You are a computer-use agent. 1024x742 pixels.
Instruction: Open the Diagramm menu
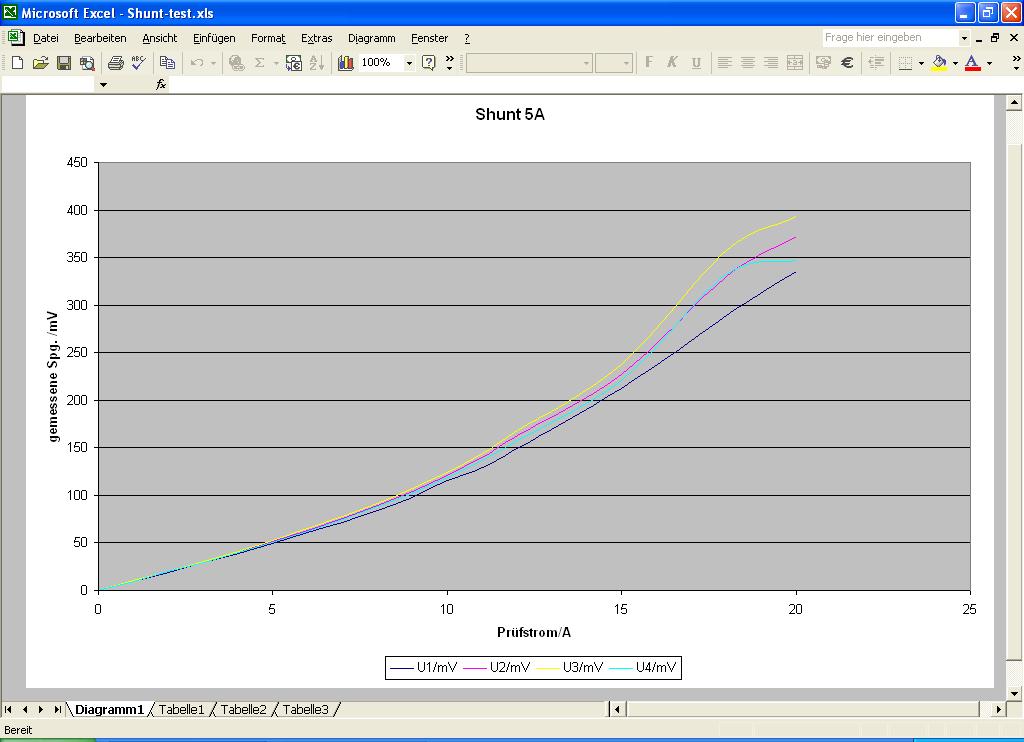pos(371,38)
